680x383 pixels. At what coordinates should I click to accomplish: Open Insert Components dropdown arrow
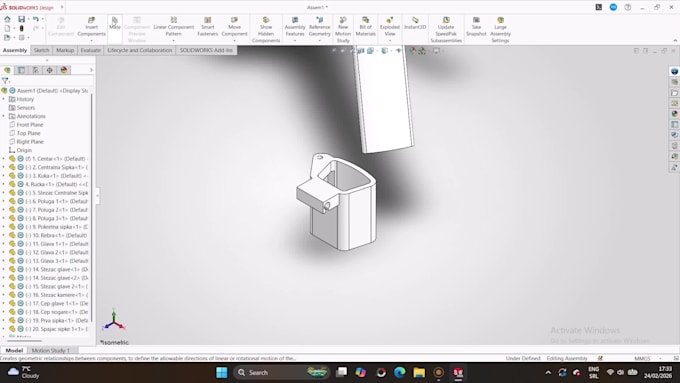(x=91, y=41)
